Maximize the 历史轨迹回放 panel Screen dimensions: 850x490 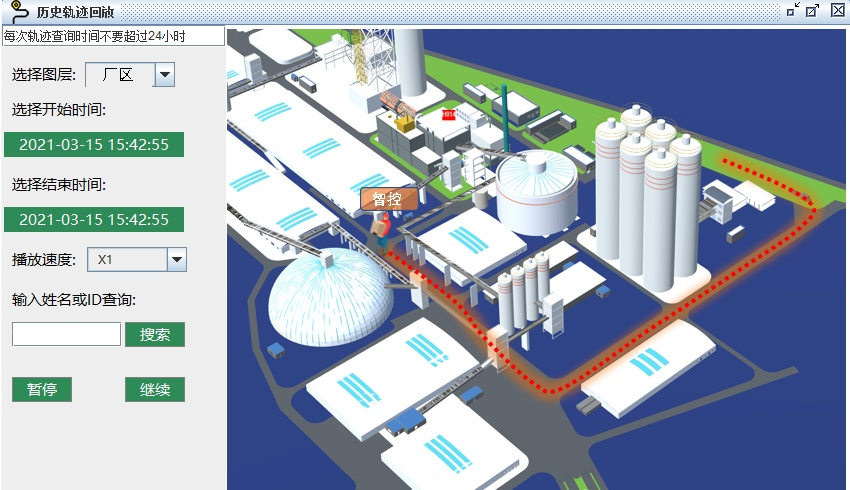pos(813,10)
